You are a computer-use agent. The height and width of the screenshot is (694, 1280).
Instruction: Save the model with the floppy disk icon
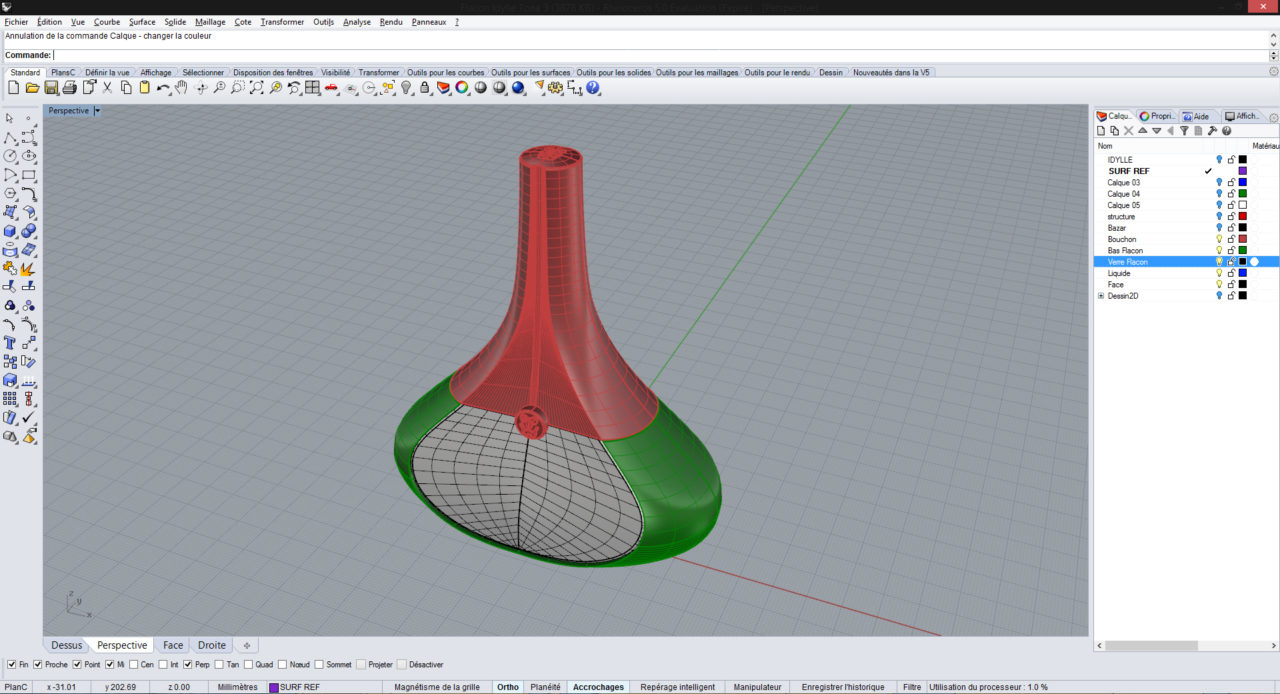tap(51, 88)
